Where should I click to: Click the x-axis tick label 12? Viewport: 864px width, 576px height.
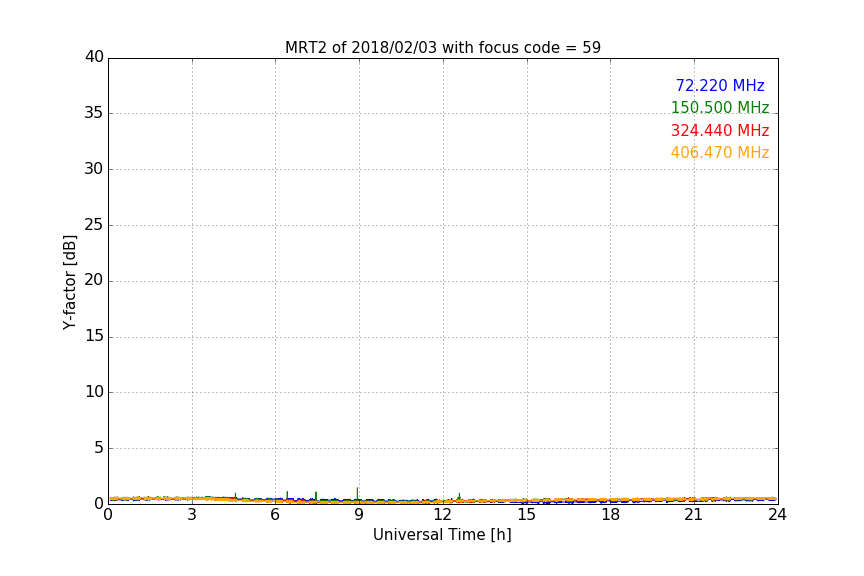pos(442,515)
